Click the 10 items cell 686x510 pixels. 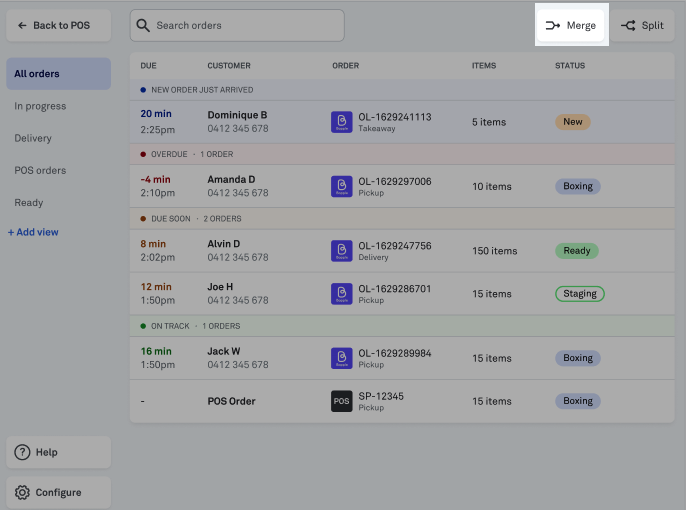[x=492, y=186]
